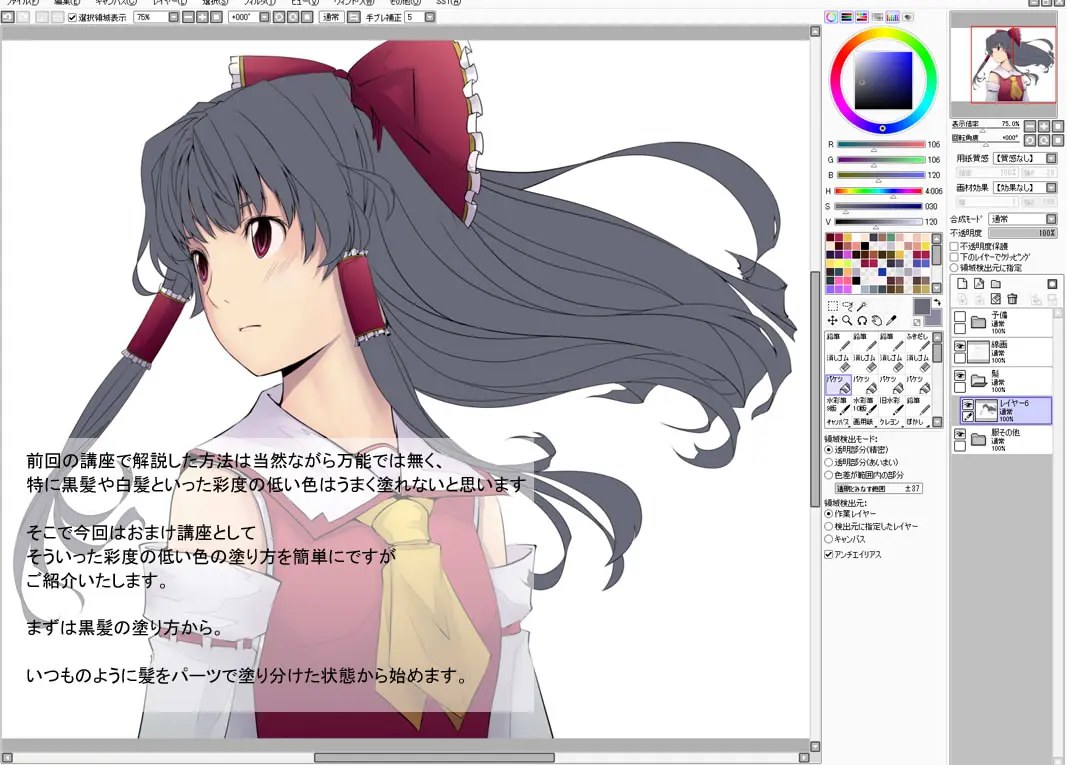1067x765 pixels.
Task: Add a layer mask
Action: pyautogui.click(x=1052, y=283)
